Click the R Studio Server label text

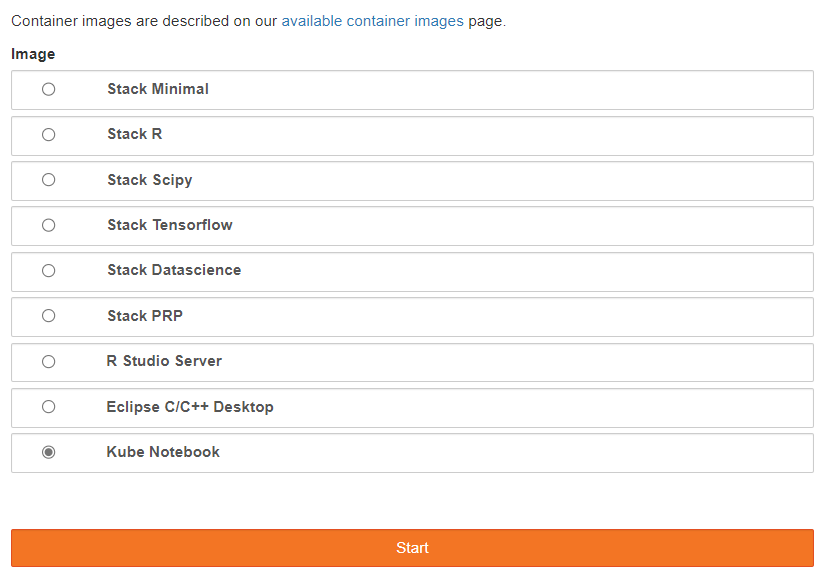tap(164, 361)
